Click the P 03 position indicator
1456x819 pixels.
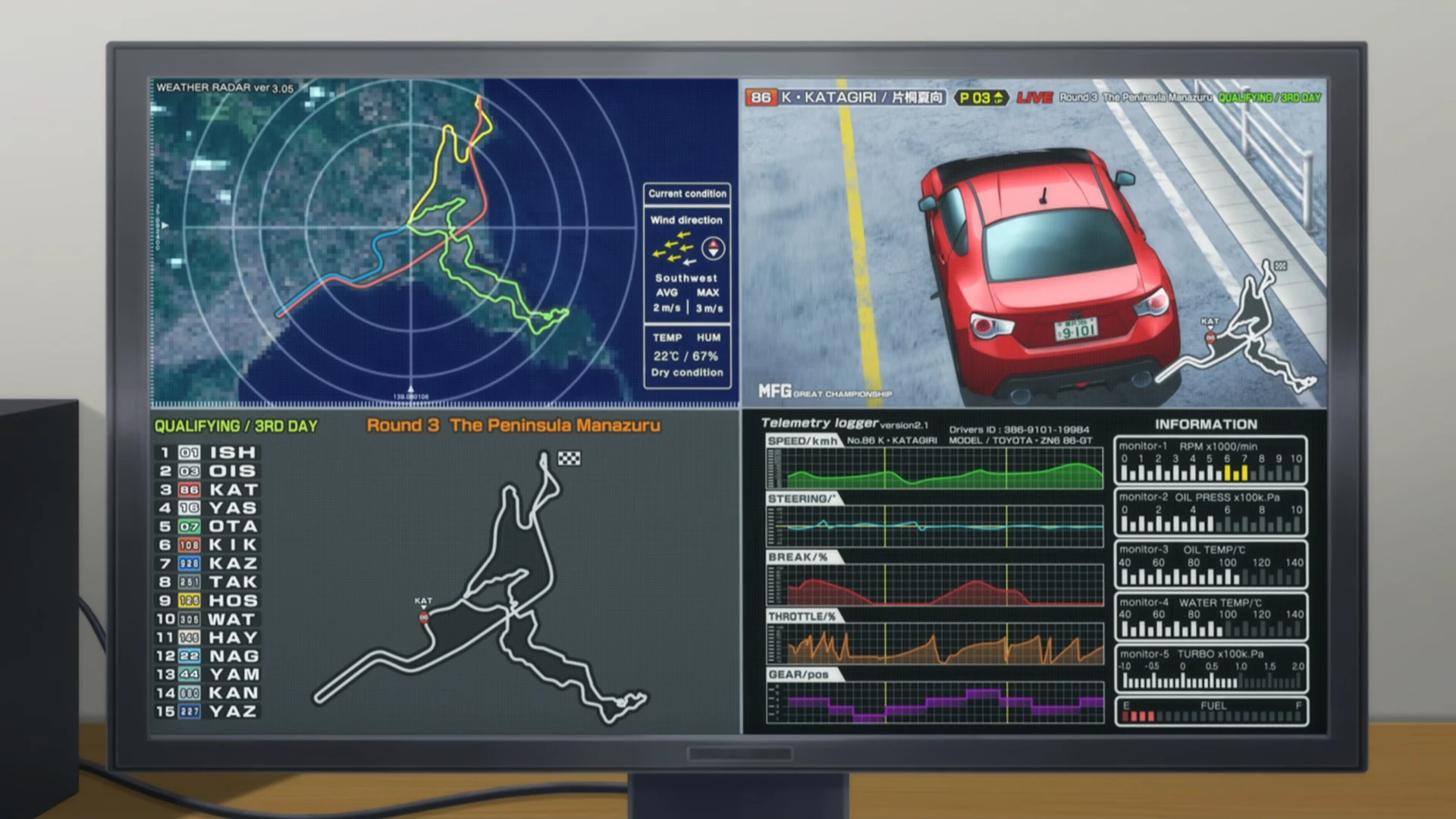point(981,98)
